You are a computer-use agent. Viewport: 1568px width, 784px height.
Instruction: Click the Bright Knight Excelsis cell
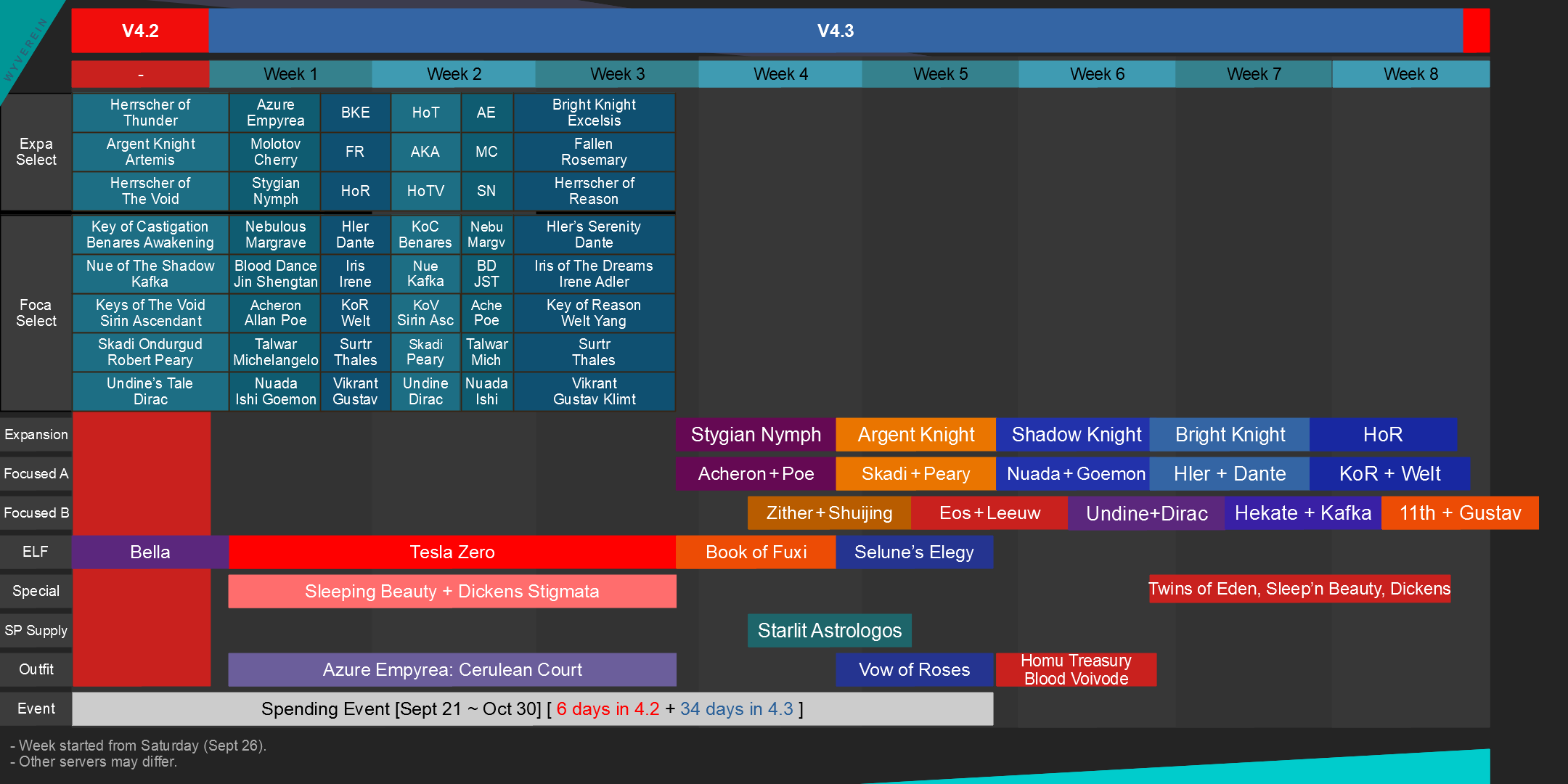tap(594, 113)
